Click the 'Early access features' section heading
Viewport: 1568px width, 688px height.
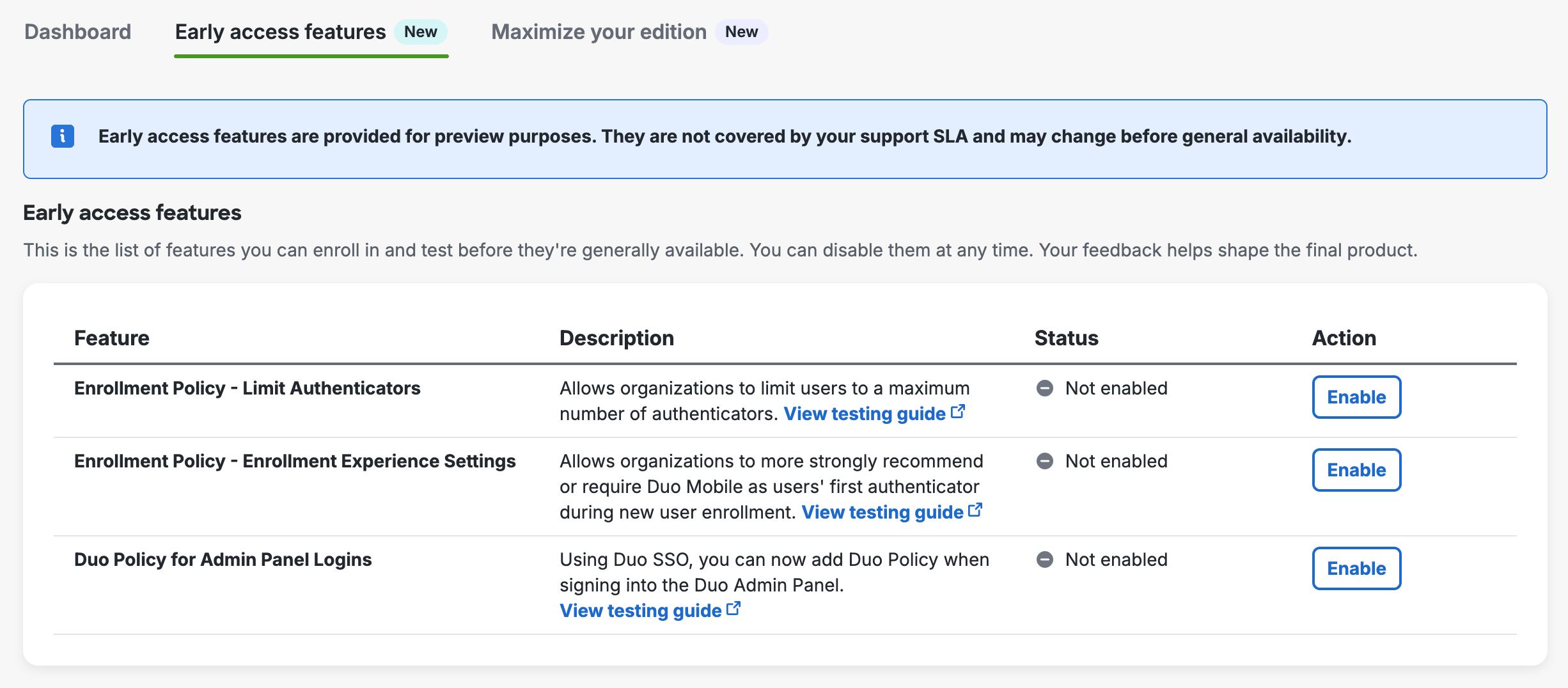pos(132,212)
